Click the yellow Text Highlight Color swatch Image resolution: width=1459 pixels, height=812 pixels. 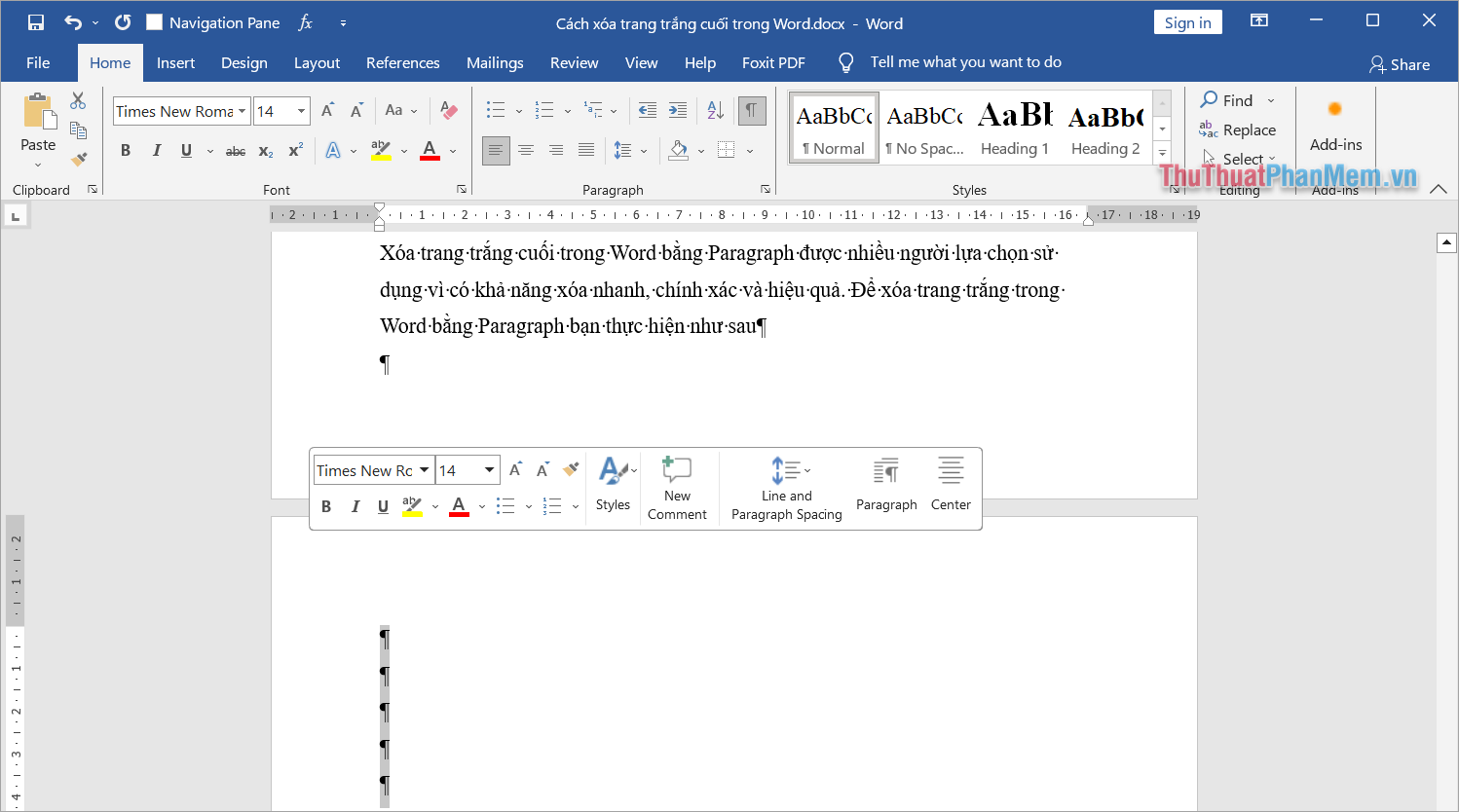tap(380, 151)
